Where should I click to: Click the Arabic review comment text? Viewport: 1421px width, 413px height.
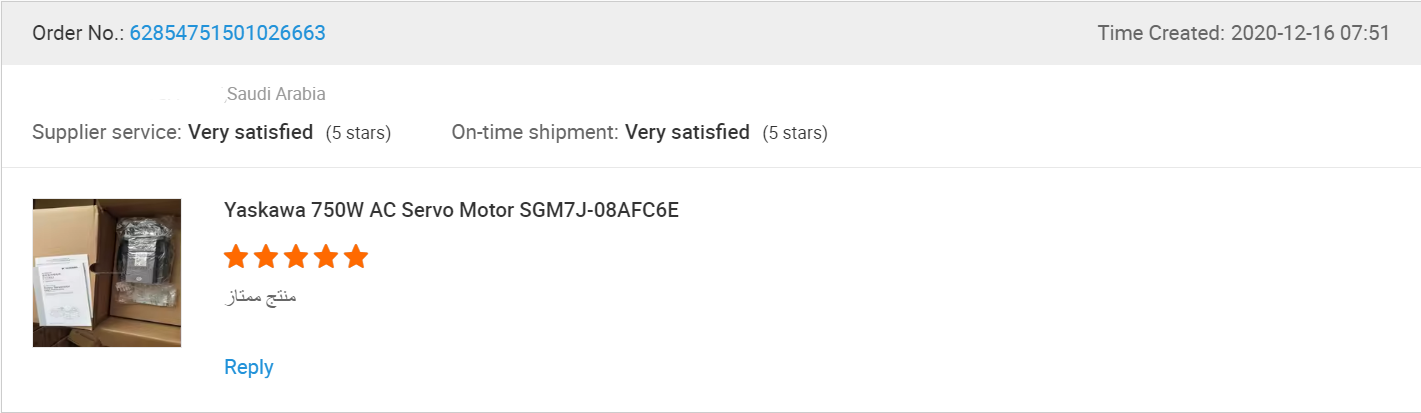261,297
